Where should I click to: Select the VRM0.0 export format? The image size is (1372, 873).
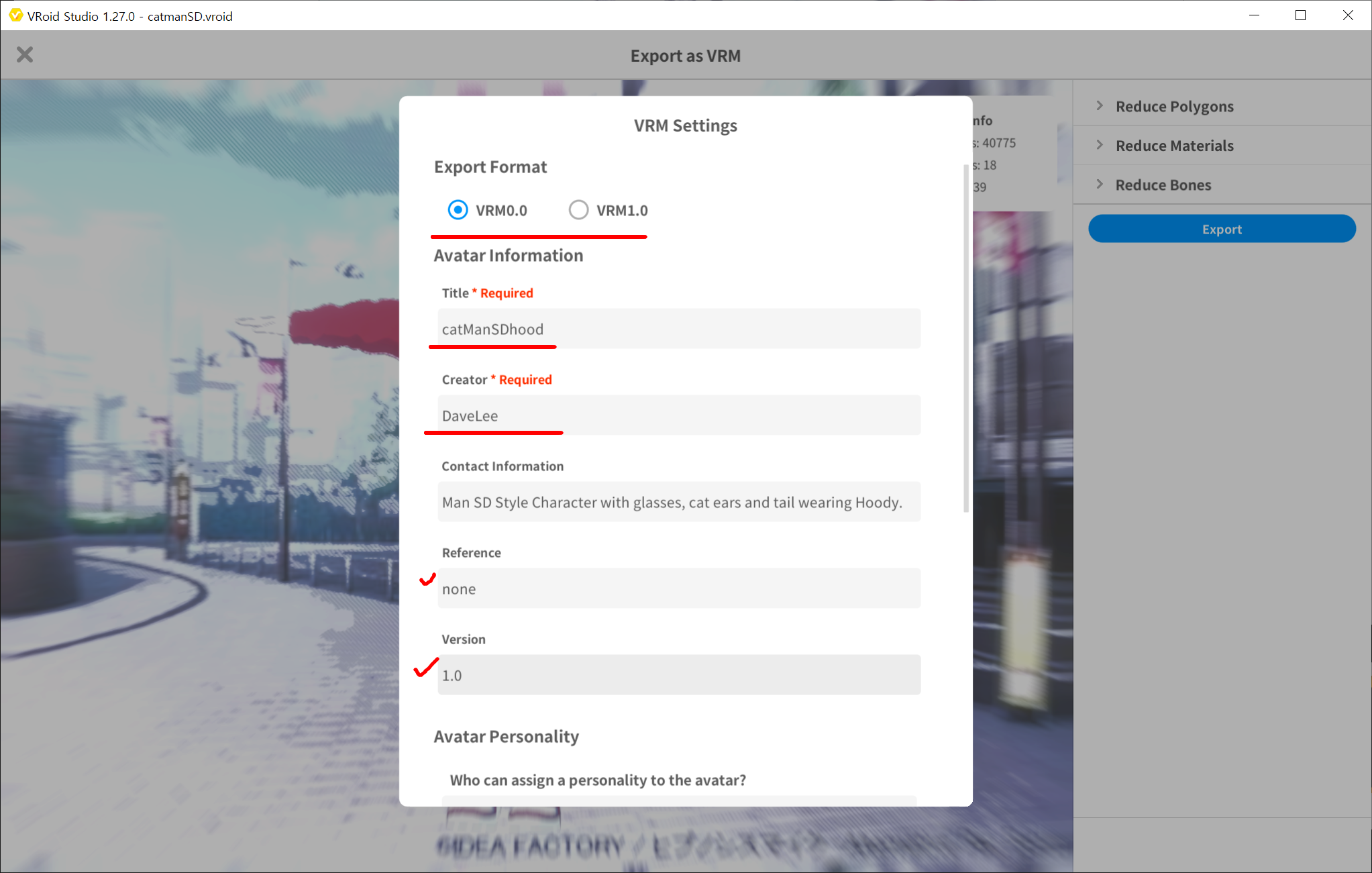click(458, 210)
